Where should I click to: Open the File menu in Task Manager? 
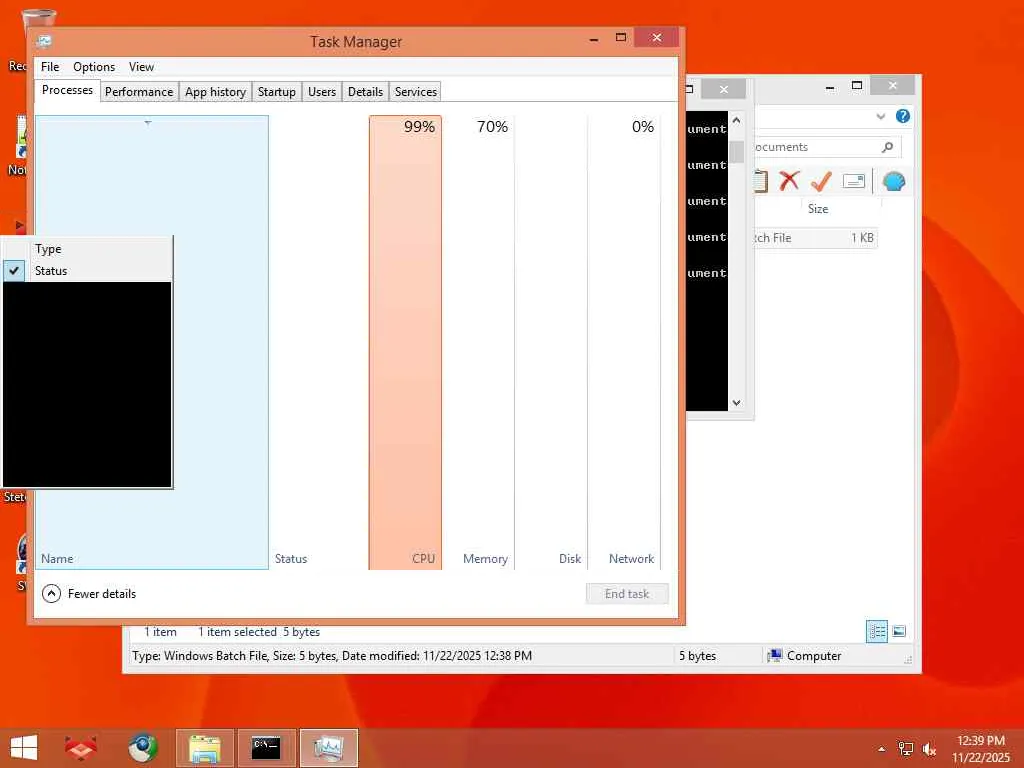click(x=50, y=67)
